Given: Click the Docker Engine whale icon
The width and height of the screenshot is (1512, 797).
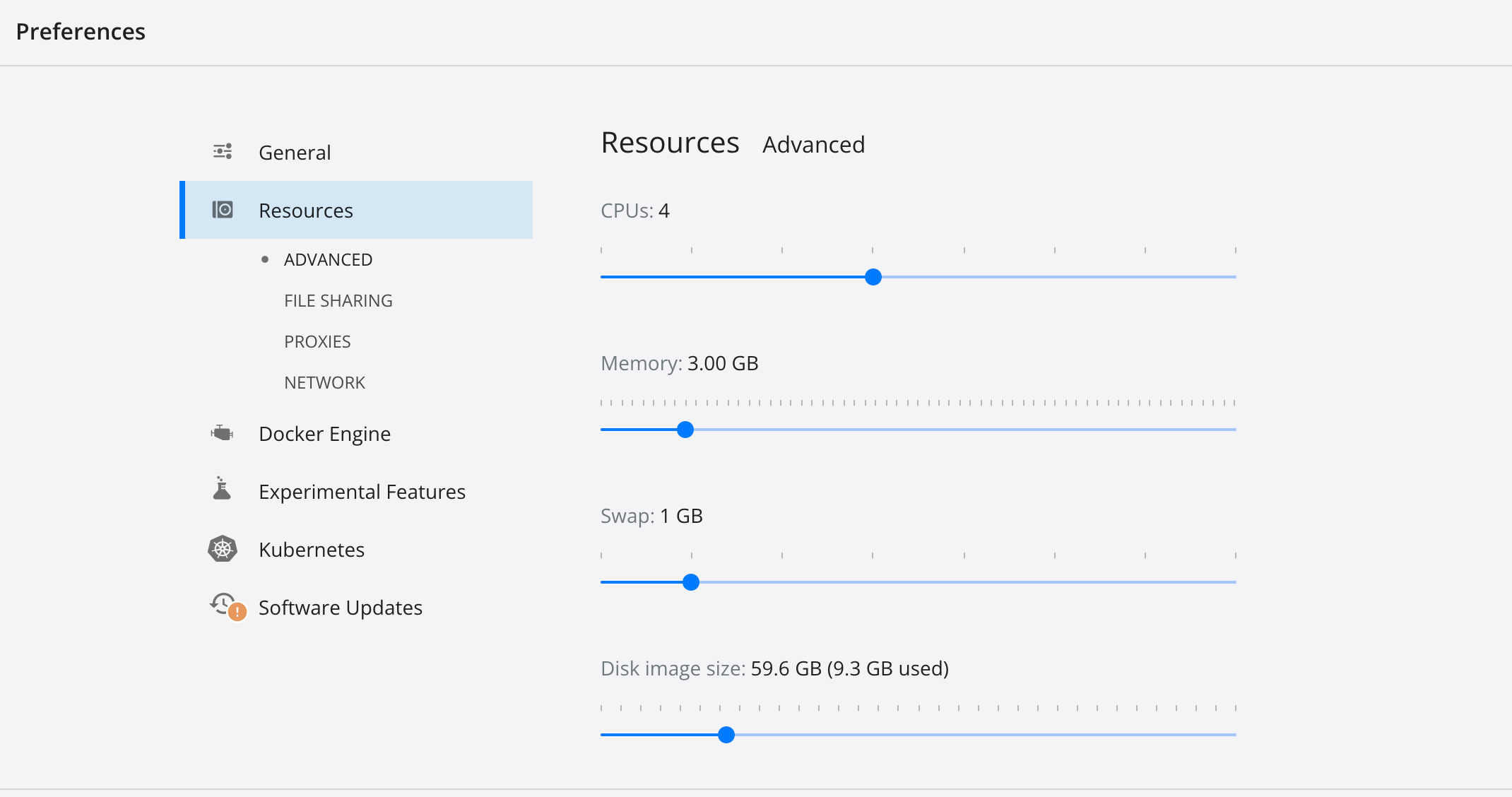Looking at the screenshot, I should click(x=222, y=432).
